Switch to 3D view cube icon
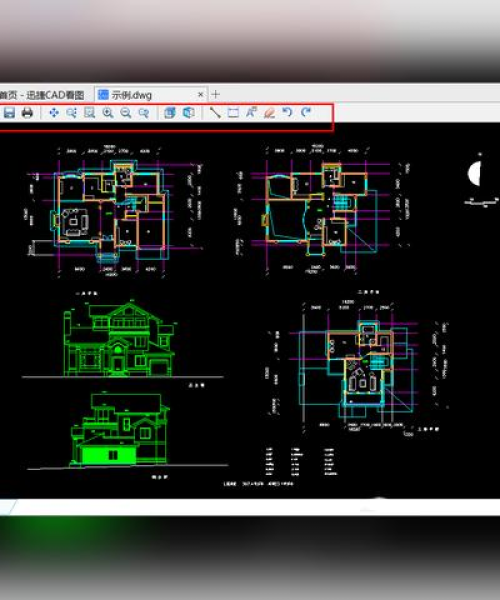 pyautogui.click(x=189, y=112)
